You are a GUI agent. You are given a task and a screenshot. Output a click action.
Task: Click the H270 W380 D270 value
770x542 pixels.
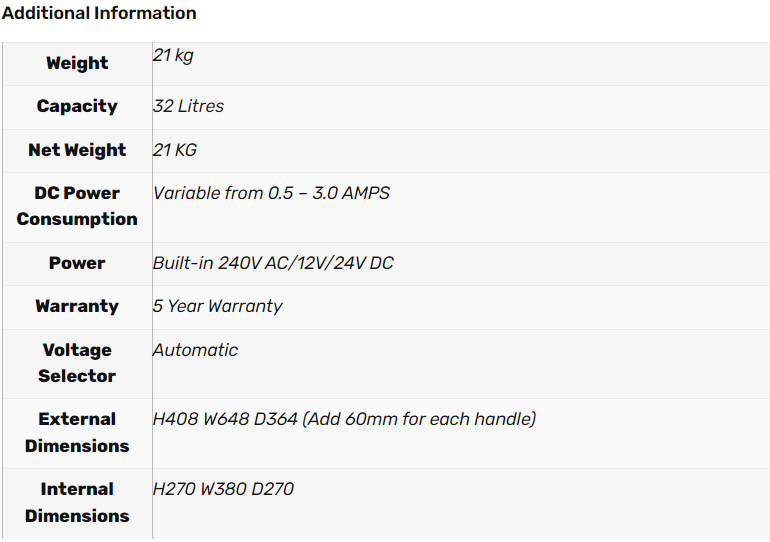223,489
